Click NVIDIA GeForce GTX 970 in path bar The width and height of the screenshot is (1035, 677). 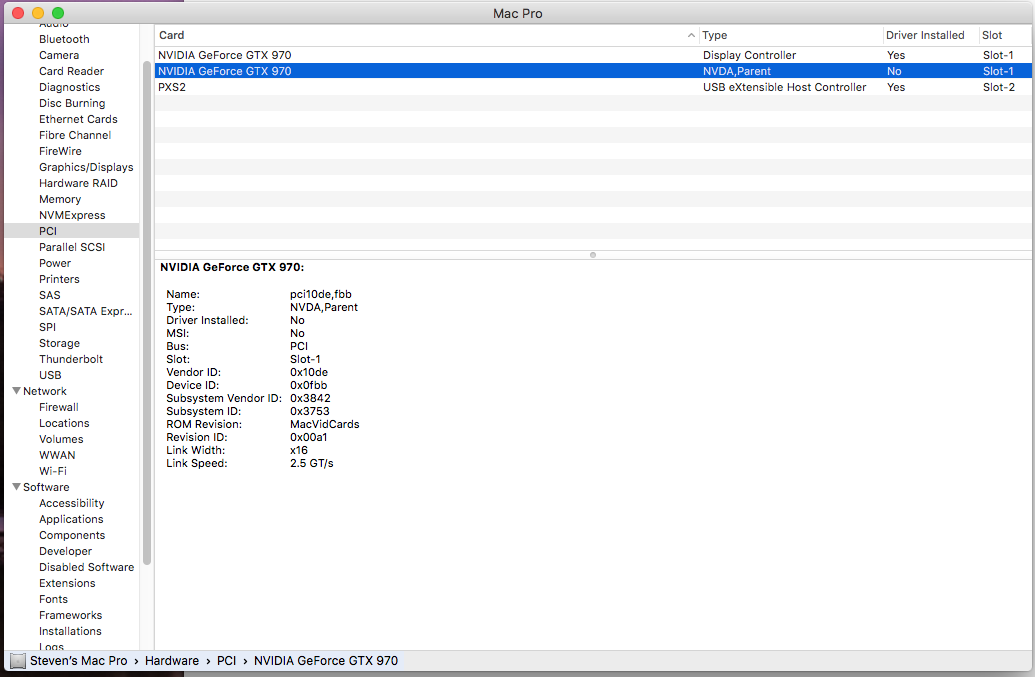[x=325, y=661]
